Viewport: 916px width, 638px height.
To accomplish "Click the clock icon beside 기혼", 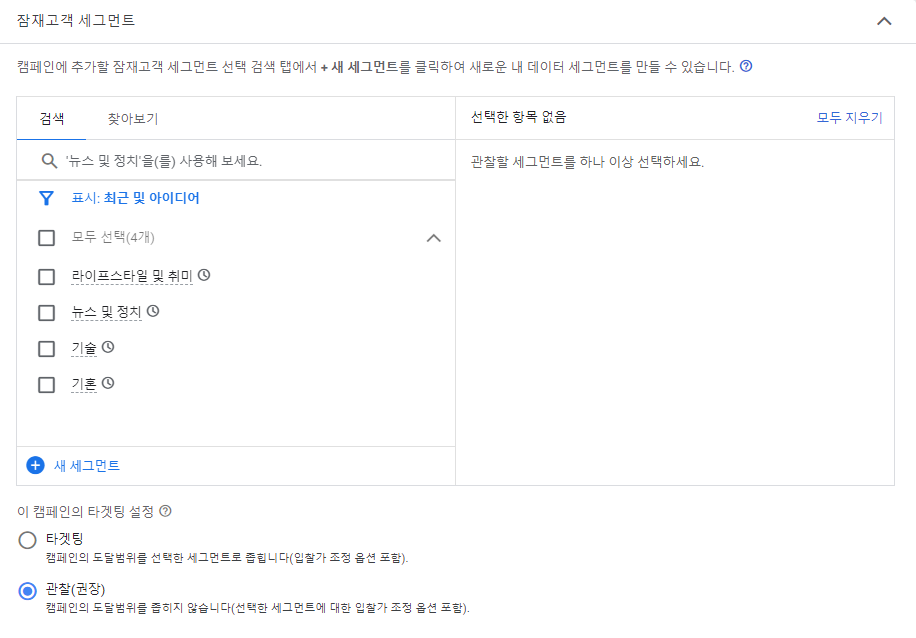I will click(x=107, y=383).
